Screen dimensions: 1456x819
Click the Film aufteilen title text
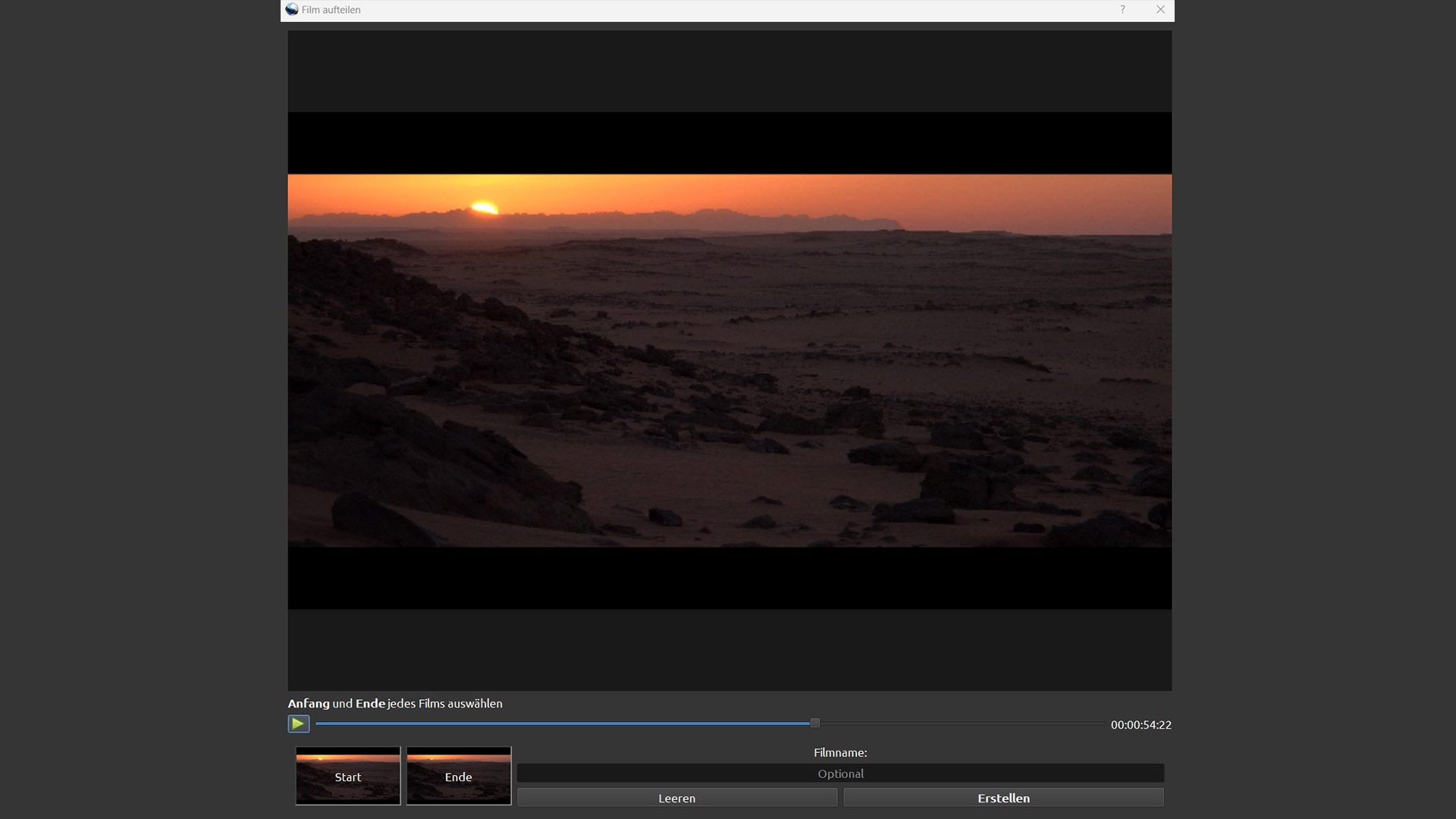tap(331, 10)
